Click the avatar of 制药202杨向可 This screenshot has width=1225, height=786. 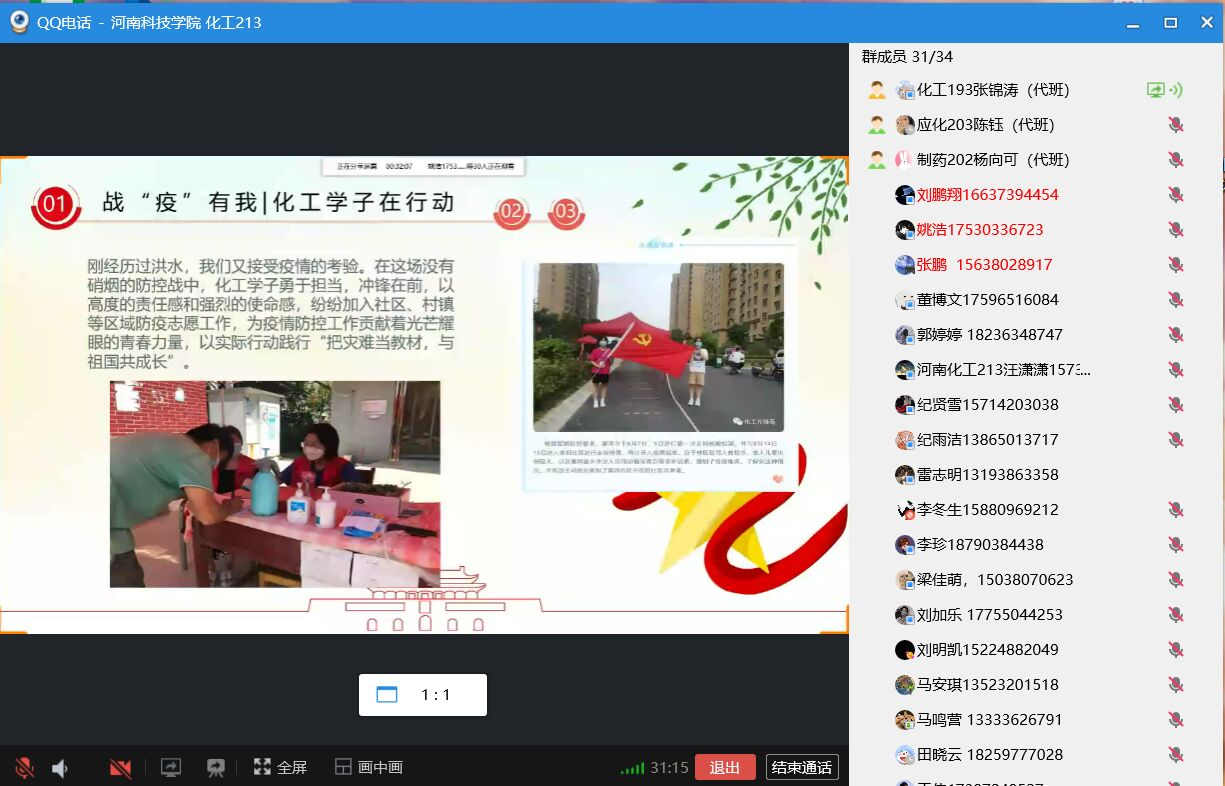905,160
